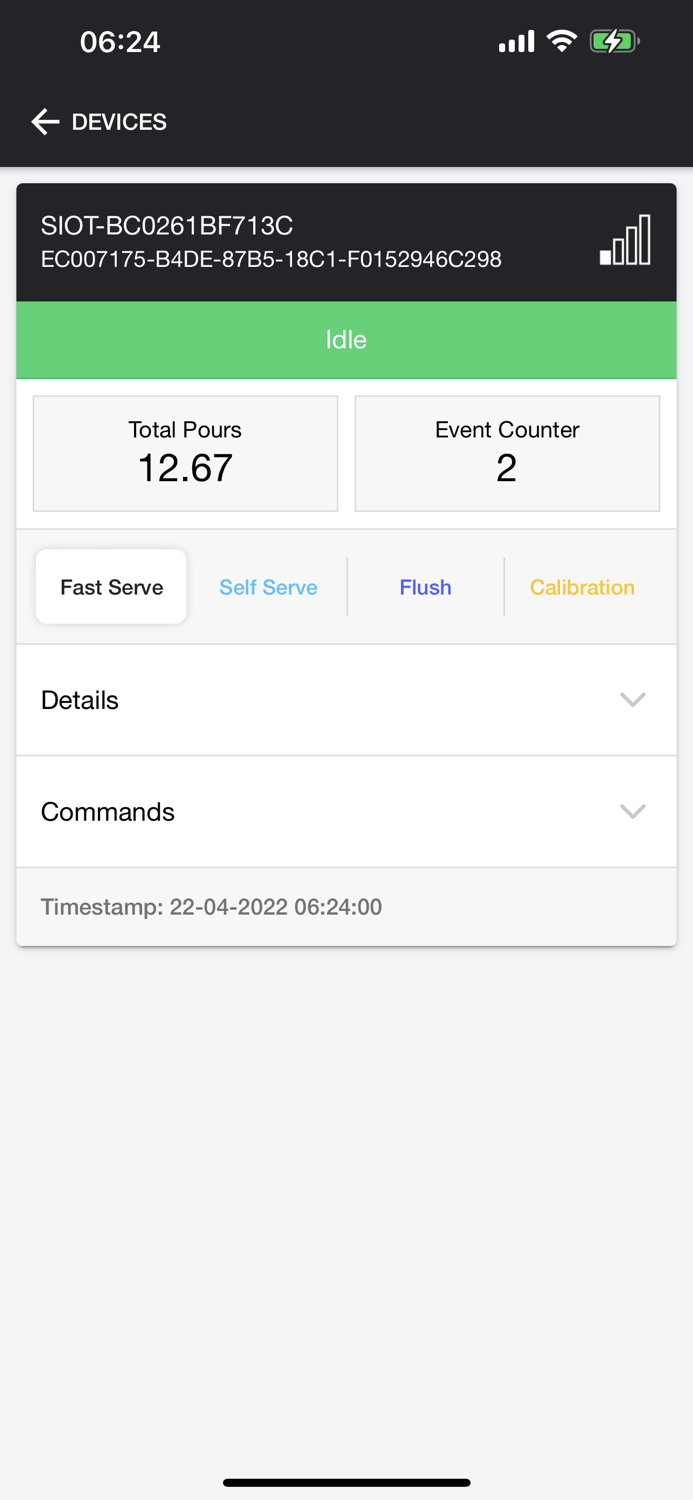Image resolution: width=693 pixels, height=1500 pixels.
Task: Click the Event Counter card
Action: coord(507,453)
